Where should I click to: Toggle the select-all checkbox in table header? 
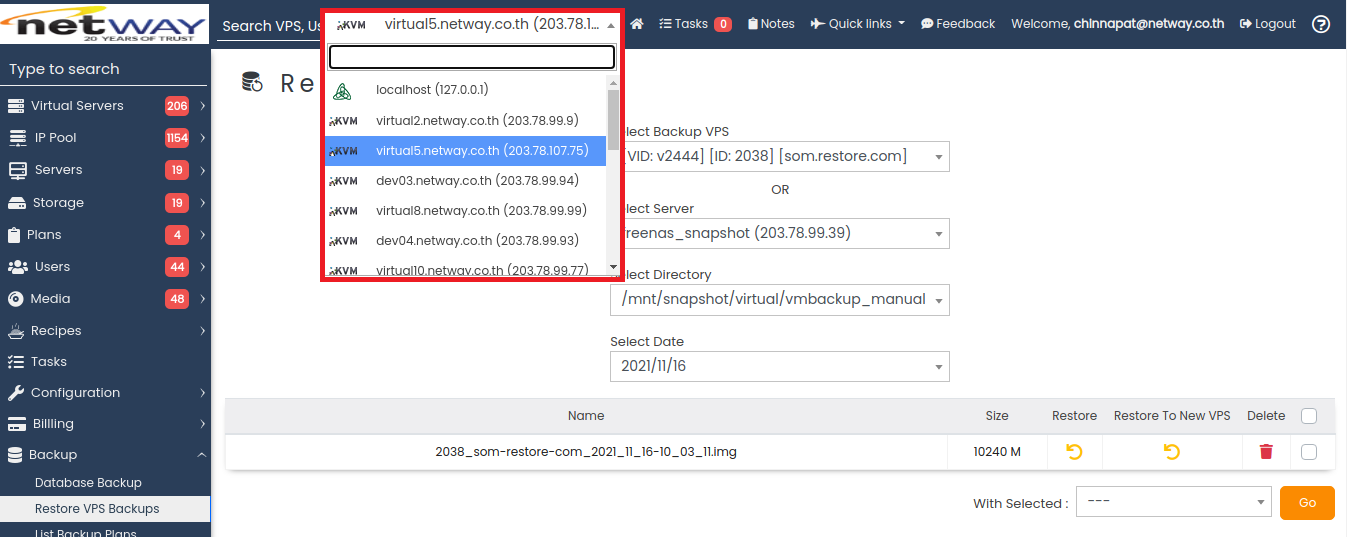click(x=1309, y=416)
